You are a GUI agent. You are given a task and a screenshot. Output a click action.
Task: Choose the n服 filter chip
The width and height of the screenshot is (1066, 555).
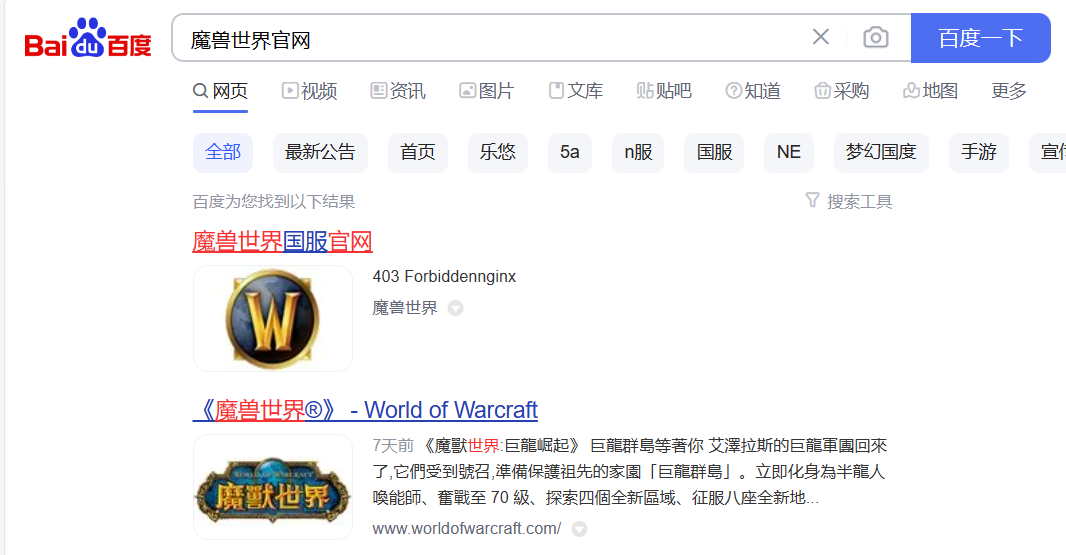[638, 152]
